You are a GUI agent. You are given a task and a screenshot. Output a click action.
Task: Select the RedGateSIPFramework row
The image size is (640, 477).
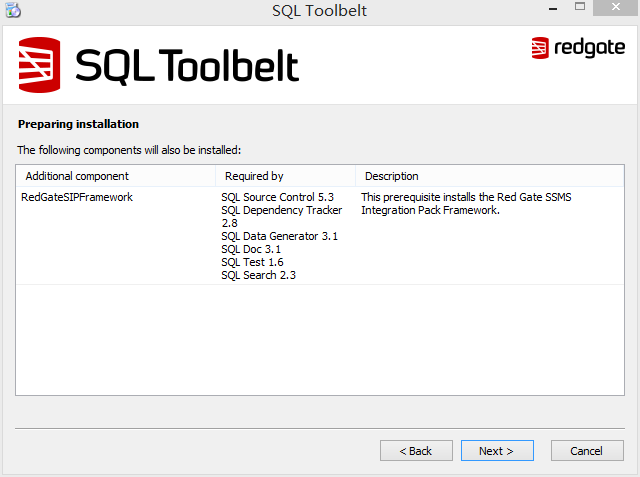click(x=320, y=236)
